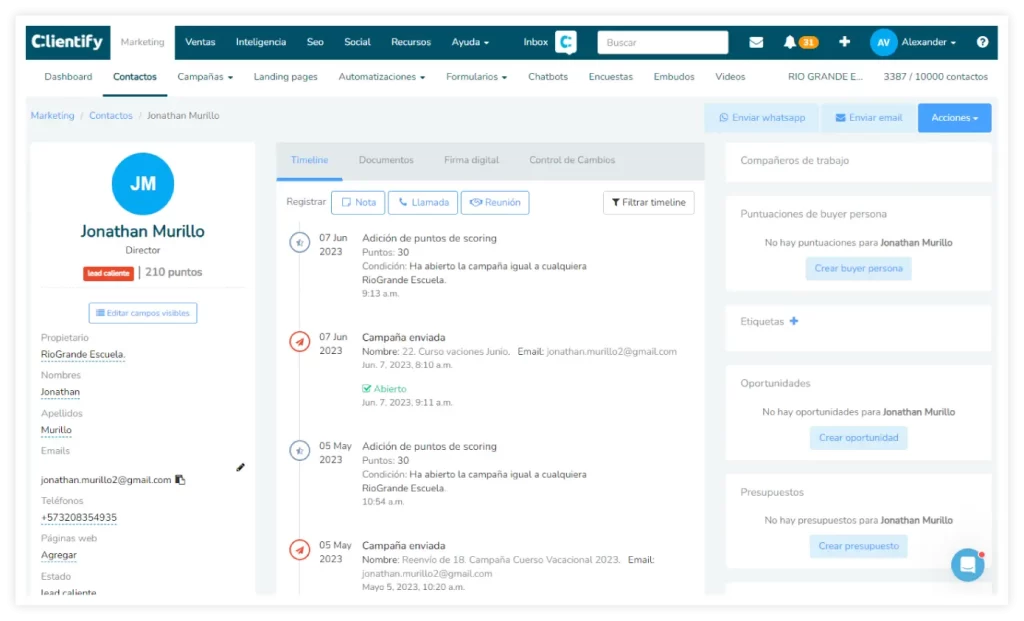This screenshot has height=621, width=1024.
Task: Click the Buscar search field
Action: [662, 42]
